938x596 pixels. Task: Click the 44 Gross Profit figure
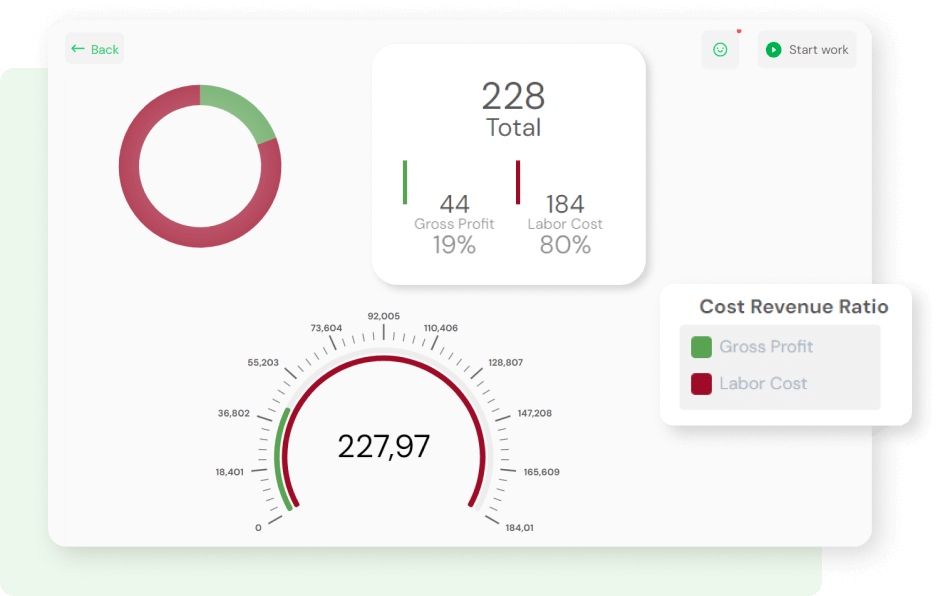point(454,205)
